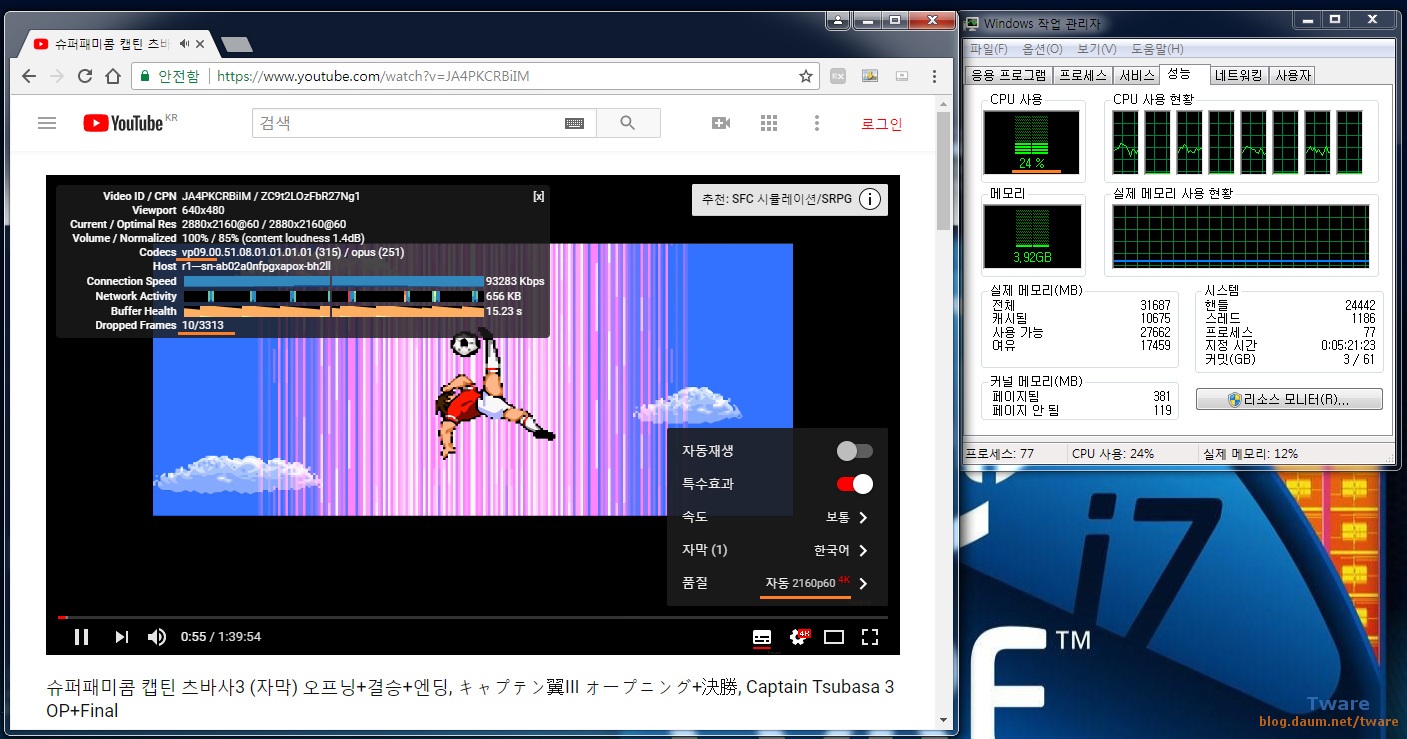Image resolution: width=1407 pixels, height=739 pixels.
Task: Open 파일(F) menu in Task Manager
Action: click(x=988, y=49)
